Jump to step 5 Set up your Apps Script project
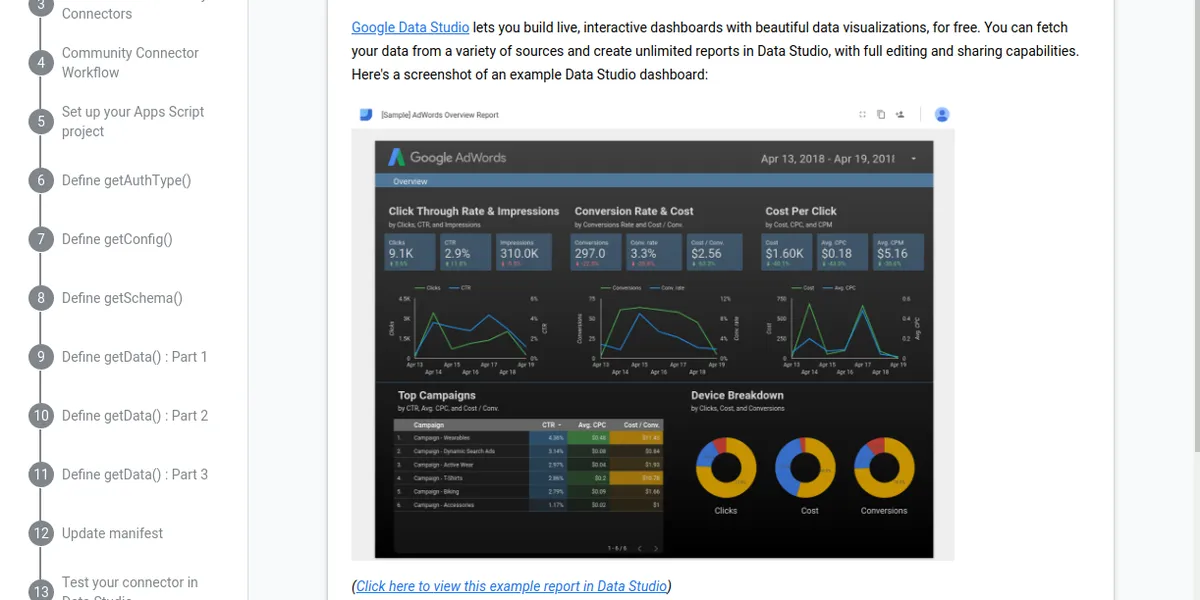This screenshot has height=600, width=1200. [132, 121]
